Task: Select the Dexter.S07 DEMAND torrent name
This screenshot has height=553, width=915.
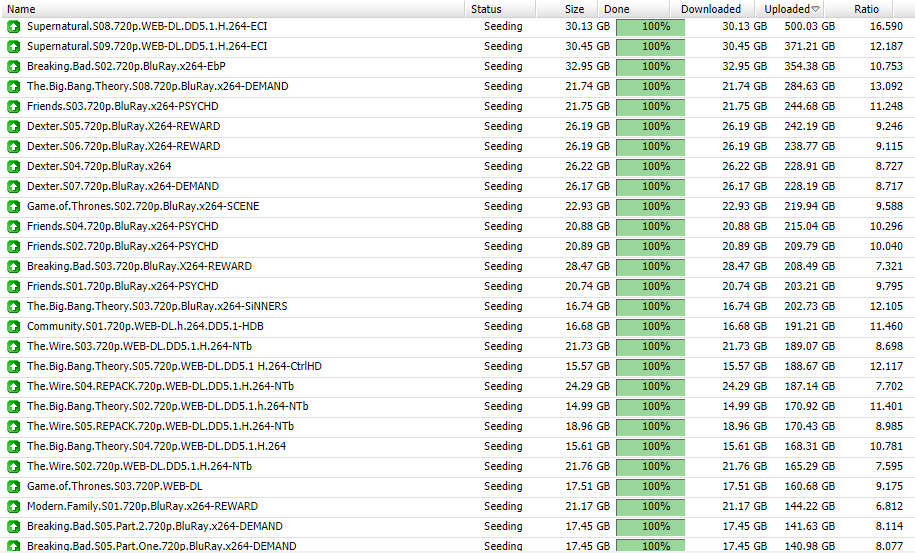Action: (x=122, y=187)
